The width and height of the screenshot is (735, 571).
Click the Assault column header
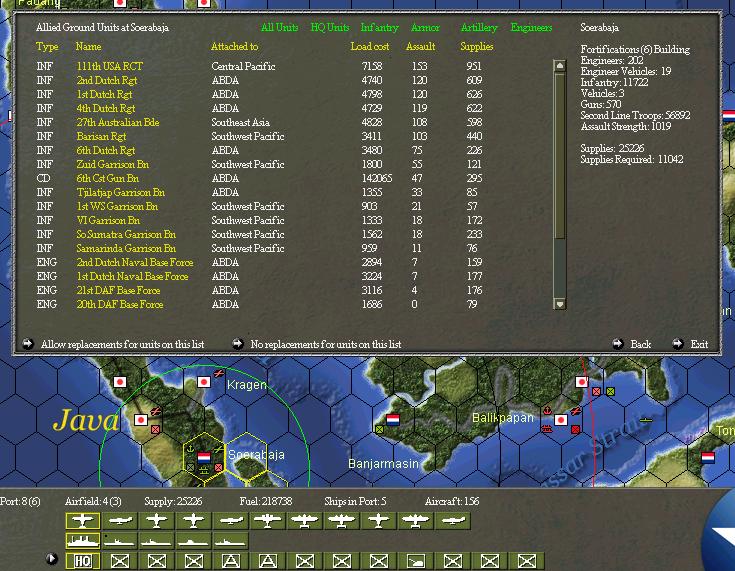pyautogui.click(x=420, y=46)
